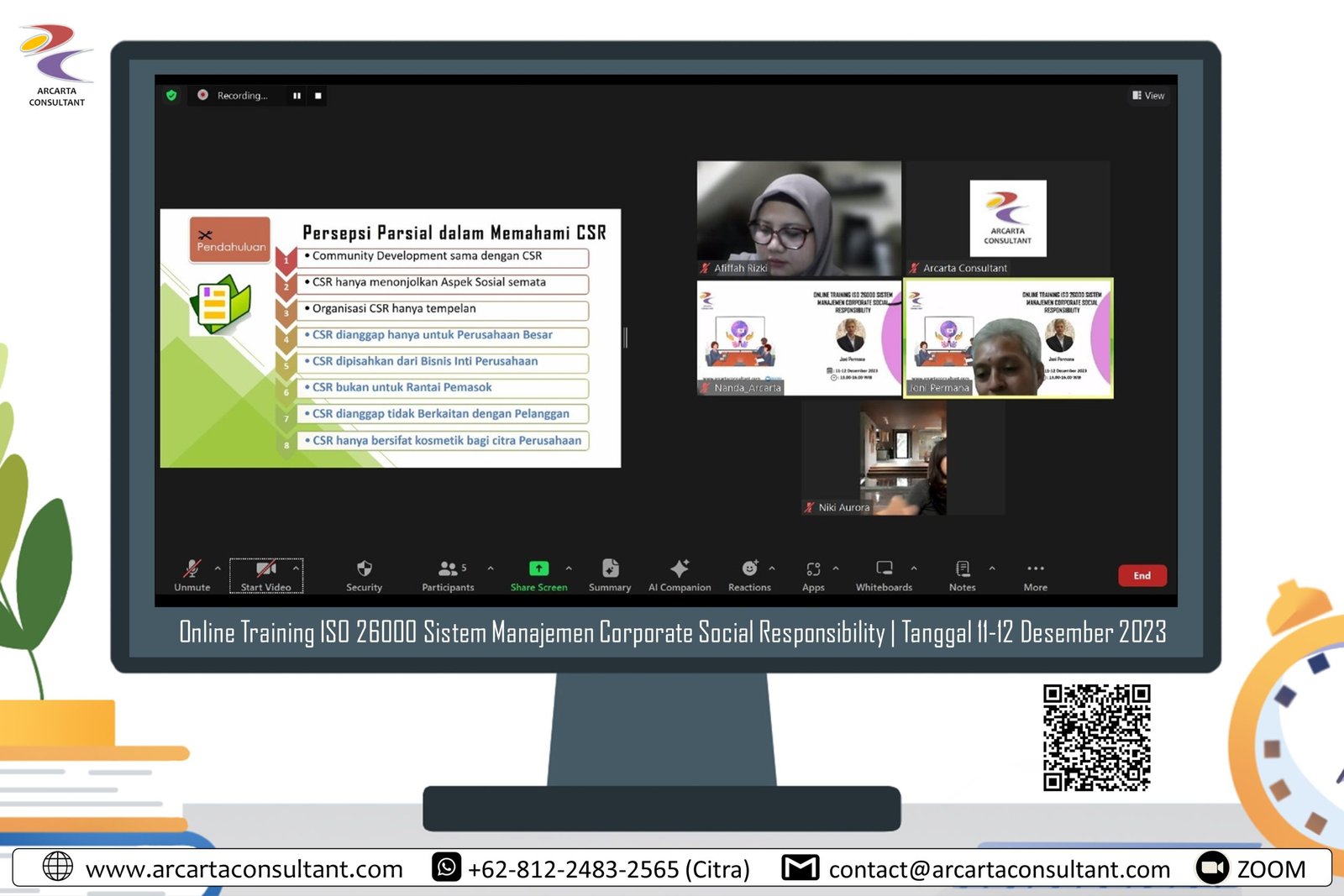Open the View layout menu
The height and width of the screenshot is (896, 1344).
pyautogui.click(x=1148, y=96)
